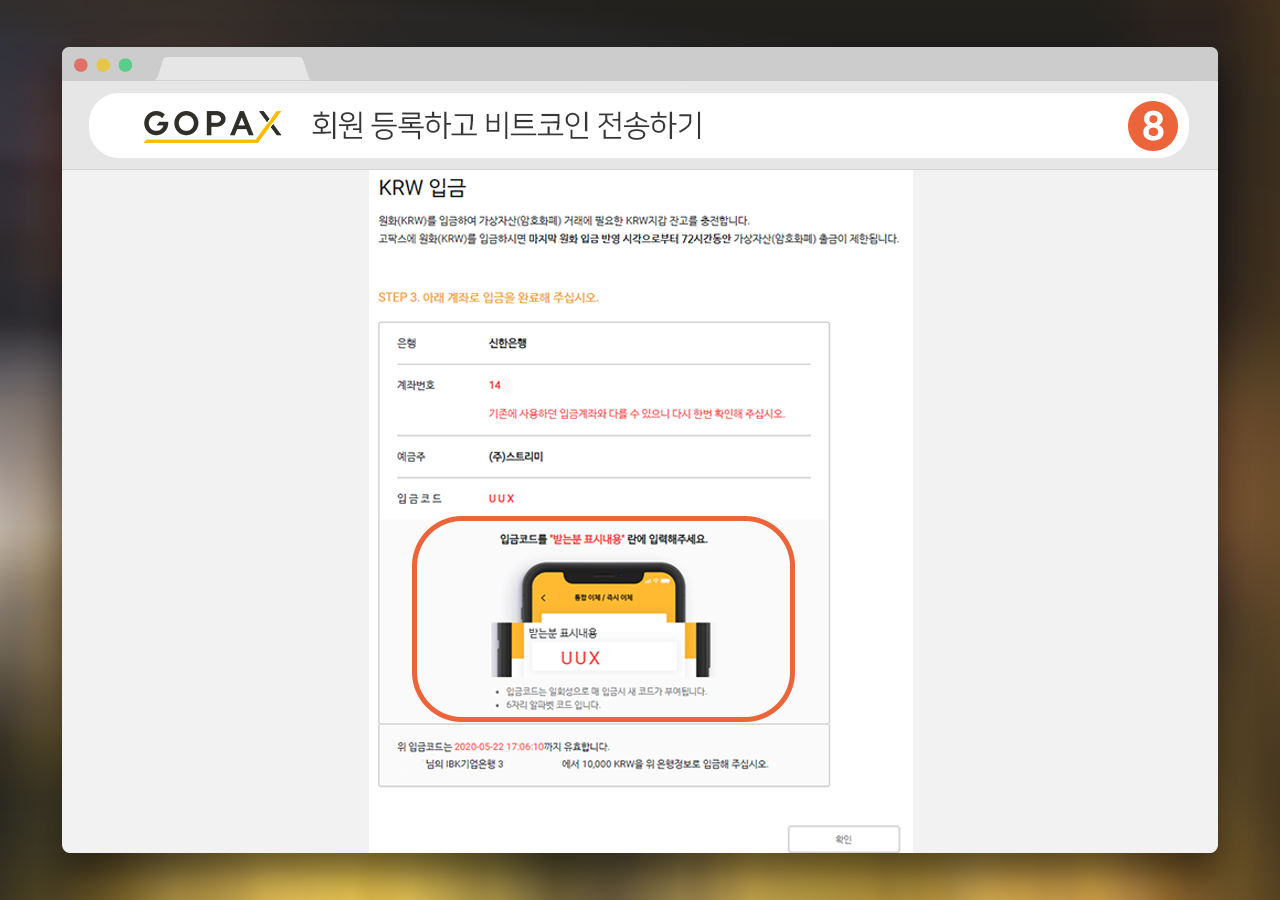Click the UUX code field in phone image
Image resolution: width=1280 pixels, height=900 pixels.
pyautogui.click(x=603, y=657)
